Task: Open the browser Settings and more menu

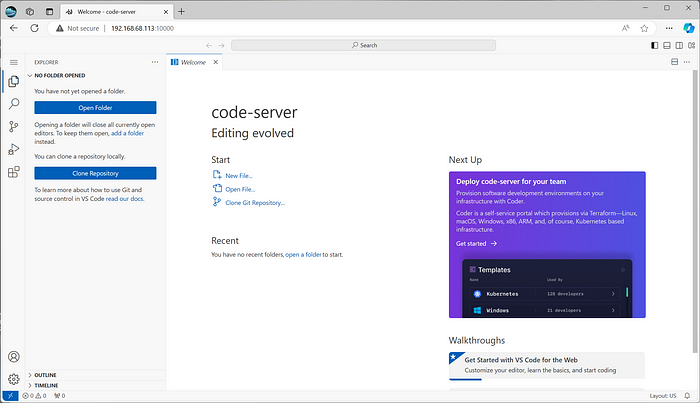Action: click(669, 28)
